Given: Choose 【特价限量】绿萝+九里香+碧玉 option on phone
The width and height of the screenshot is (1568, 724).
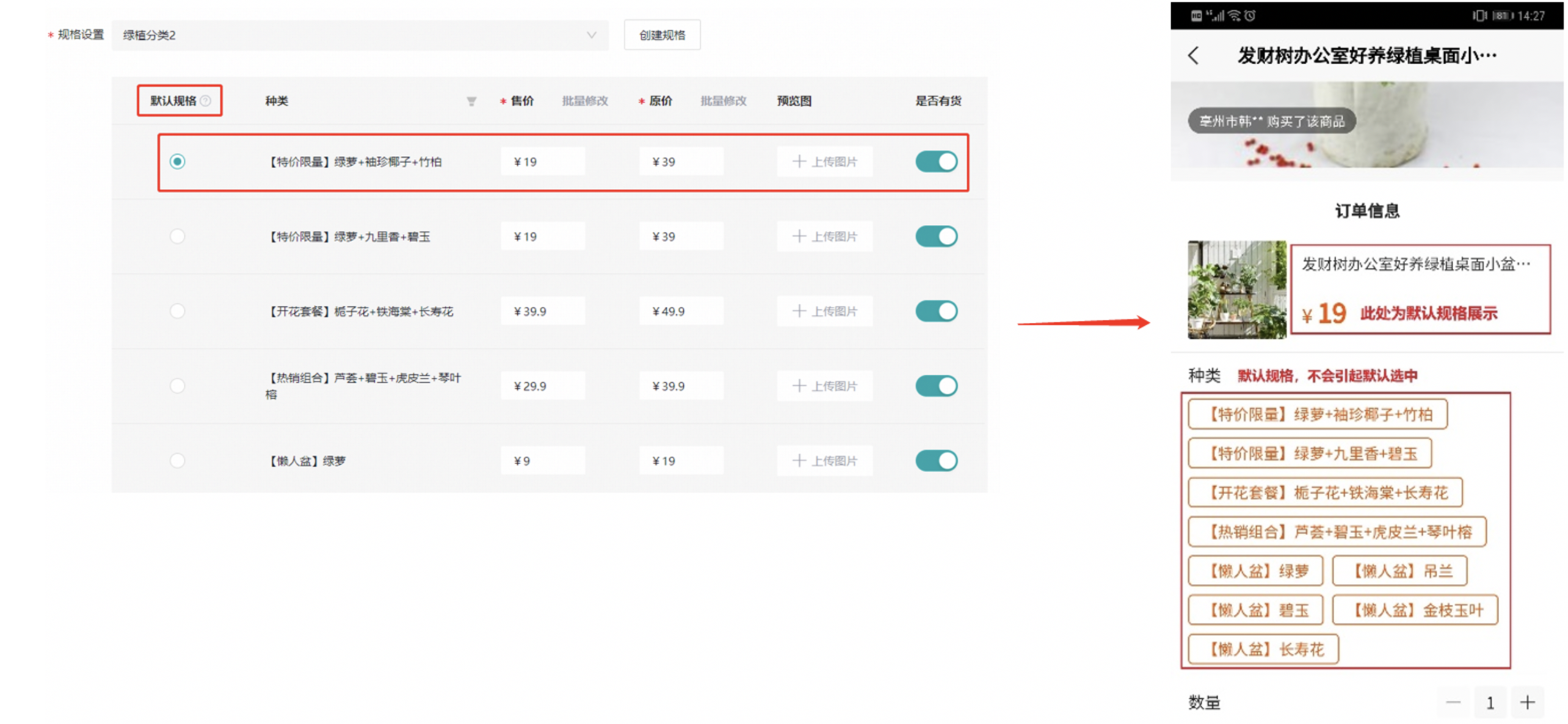Looking at the screenshot, I should [x=1309, y=454].
